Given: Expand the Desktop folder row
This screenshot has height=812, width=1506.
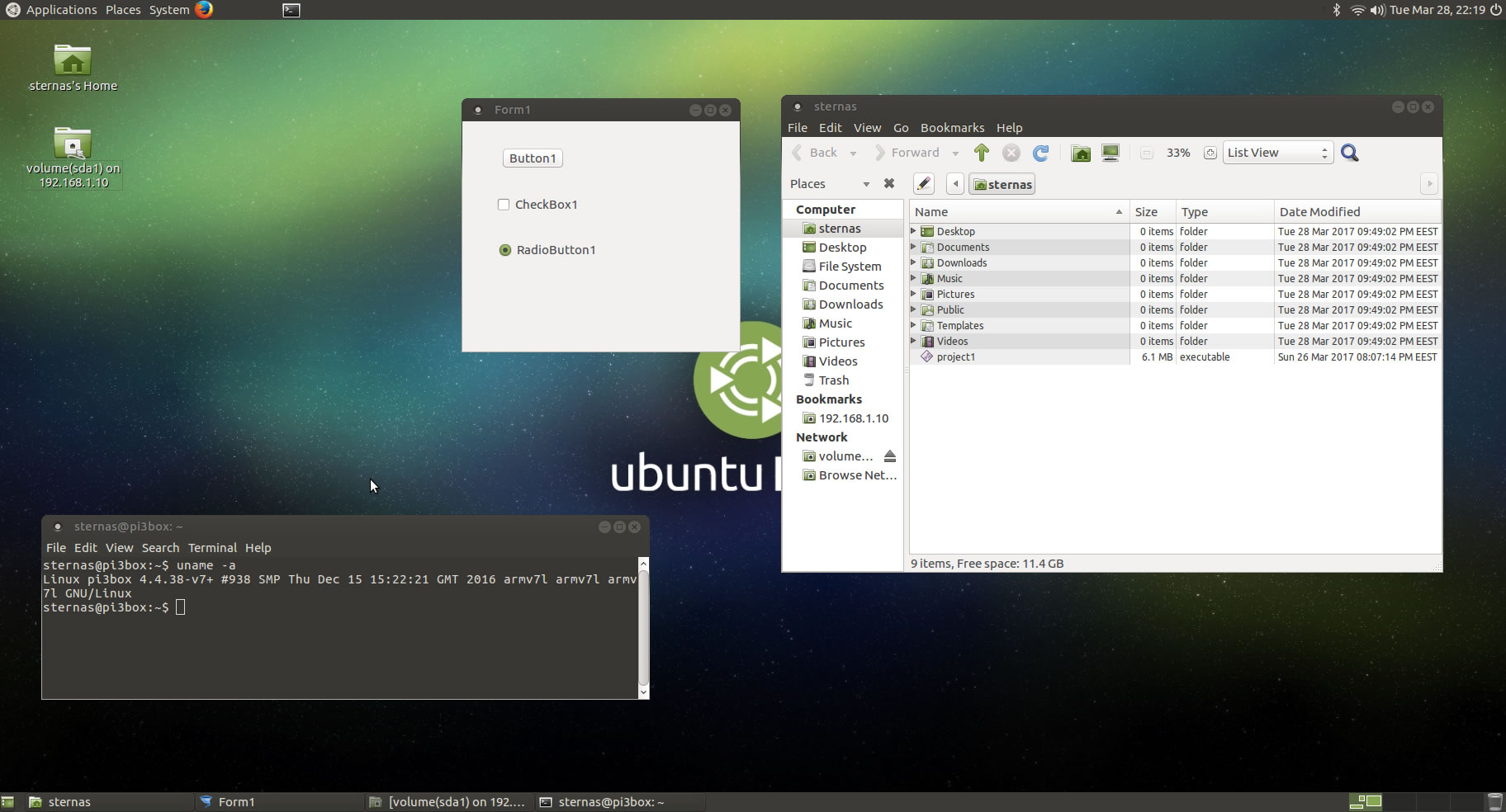Looking at the screenshot, I should coord(913,231).
